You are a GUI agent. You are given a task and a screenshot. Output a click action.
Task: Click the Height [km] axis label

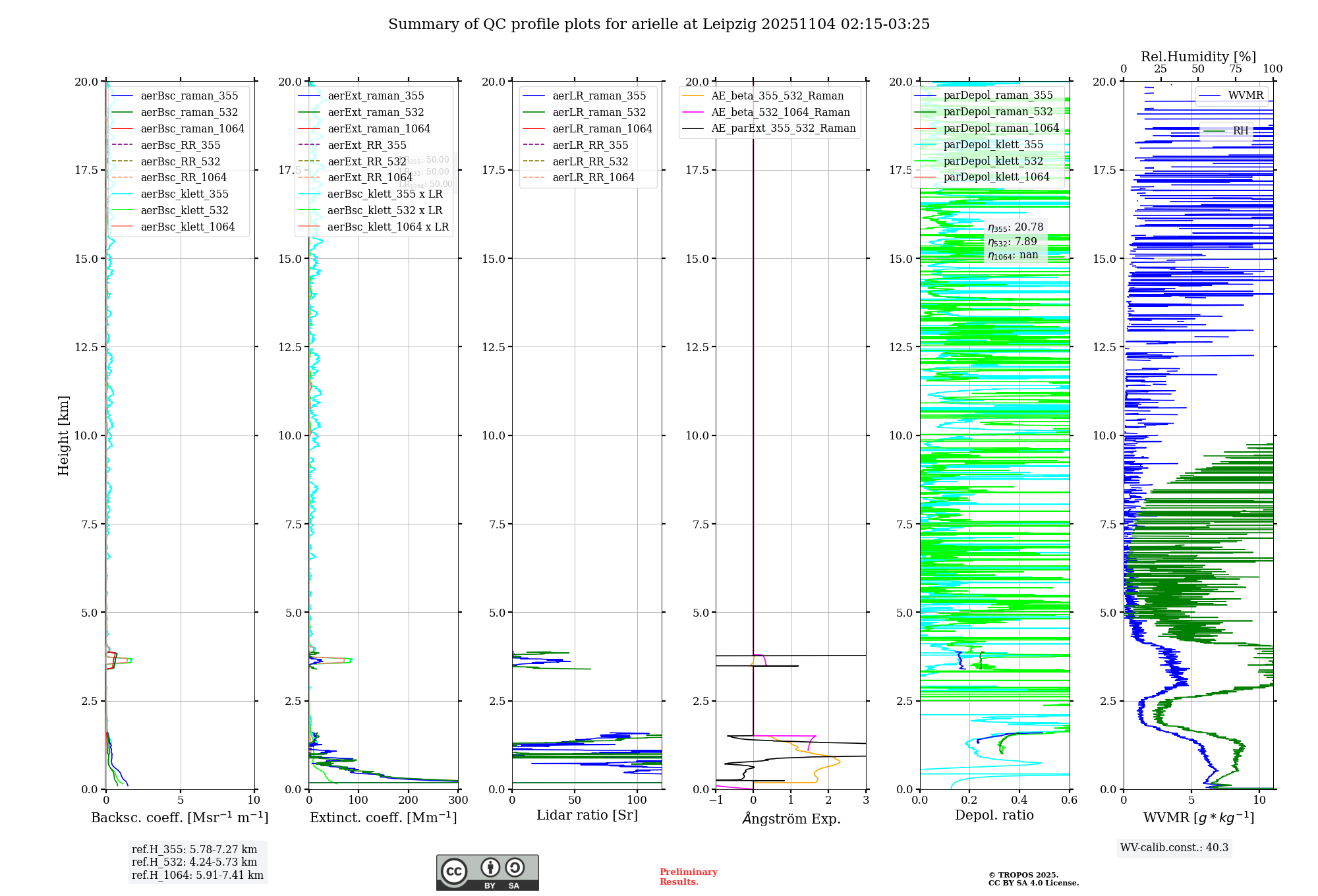point(63,435)
